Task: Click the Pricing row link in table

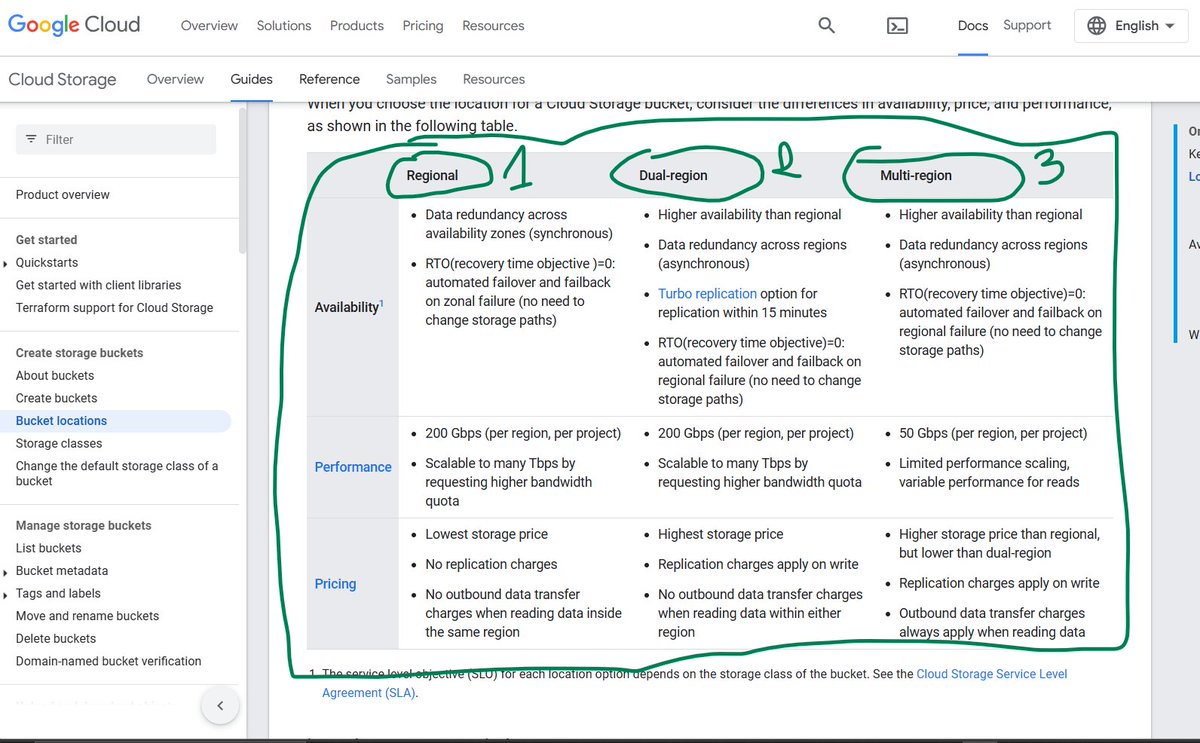Action: tap(335, 584)
